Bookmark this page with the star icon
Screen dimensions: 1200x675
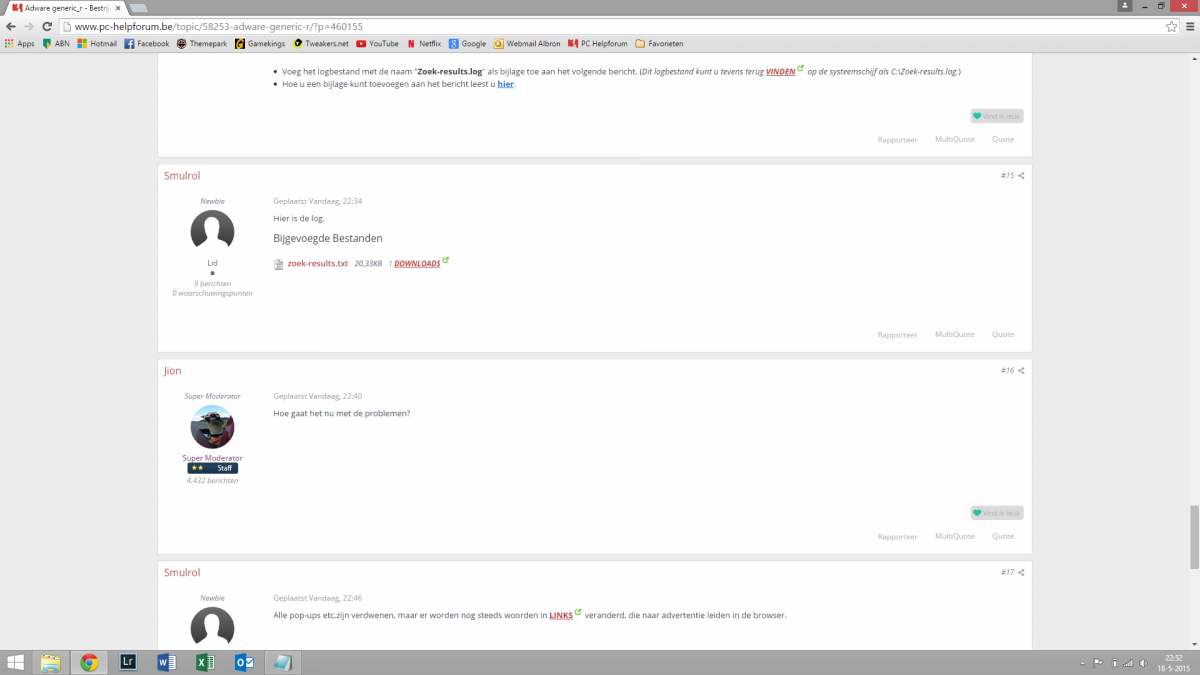pos(1171,26)
